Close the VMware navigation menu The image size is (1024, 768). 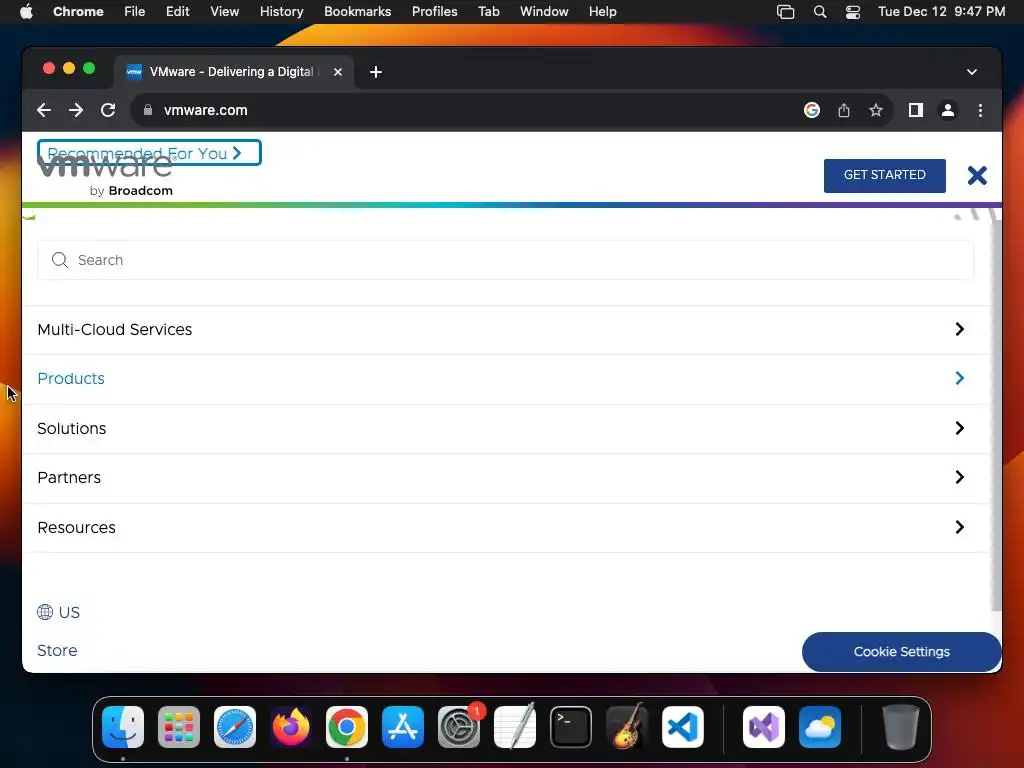pyautogui.click(x=977, y=175)
